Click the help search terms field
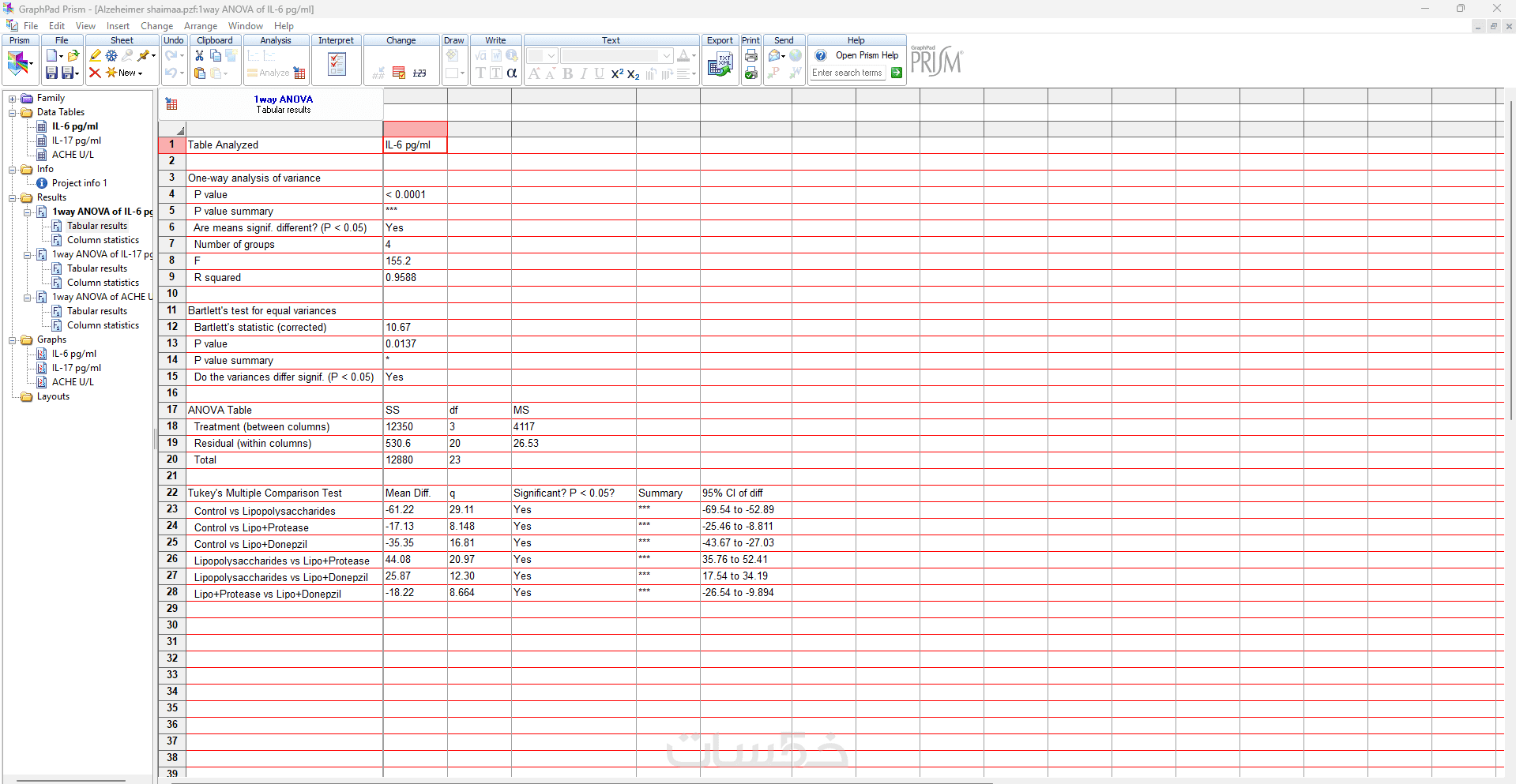The image size is (1516, 784). click(848, 73)
